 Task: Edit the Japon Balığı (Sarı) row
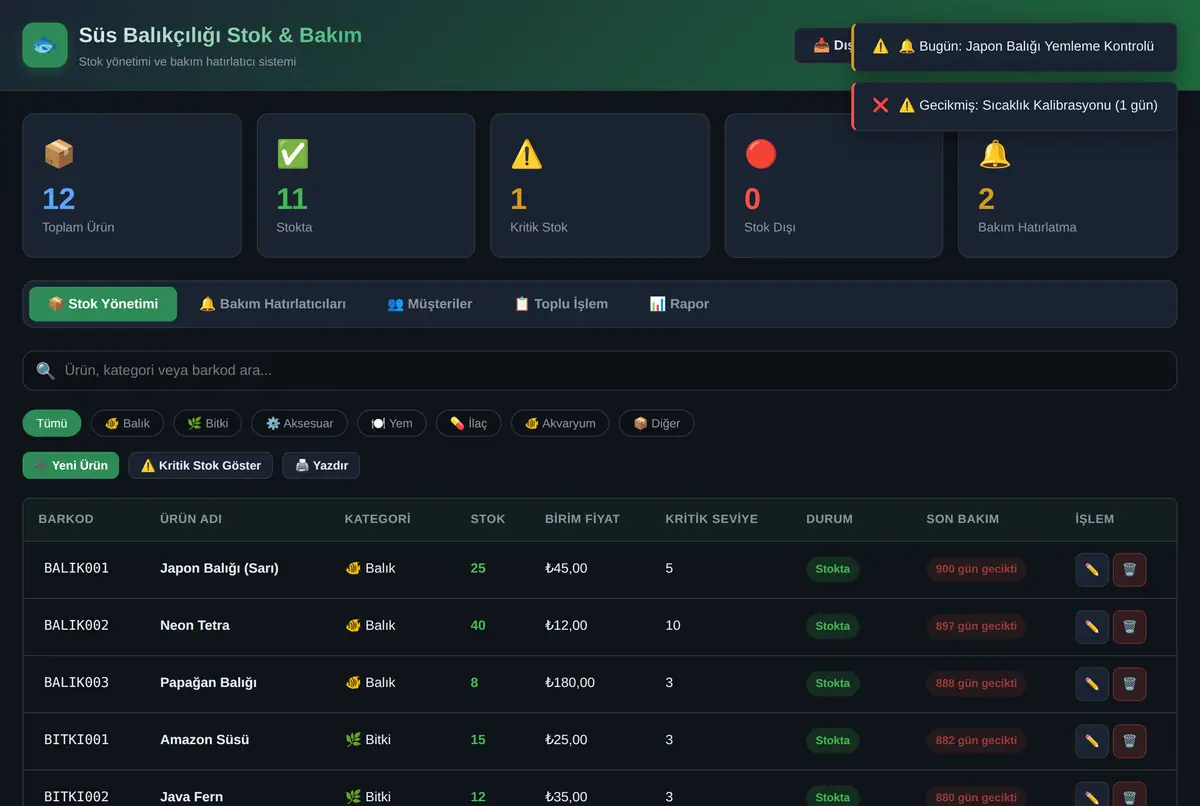[1092, 570]
